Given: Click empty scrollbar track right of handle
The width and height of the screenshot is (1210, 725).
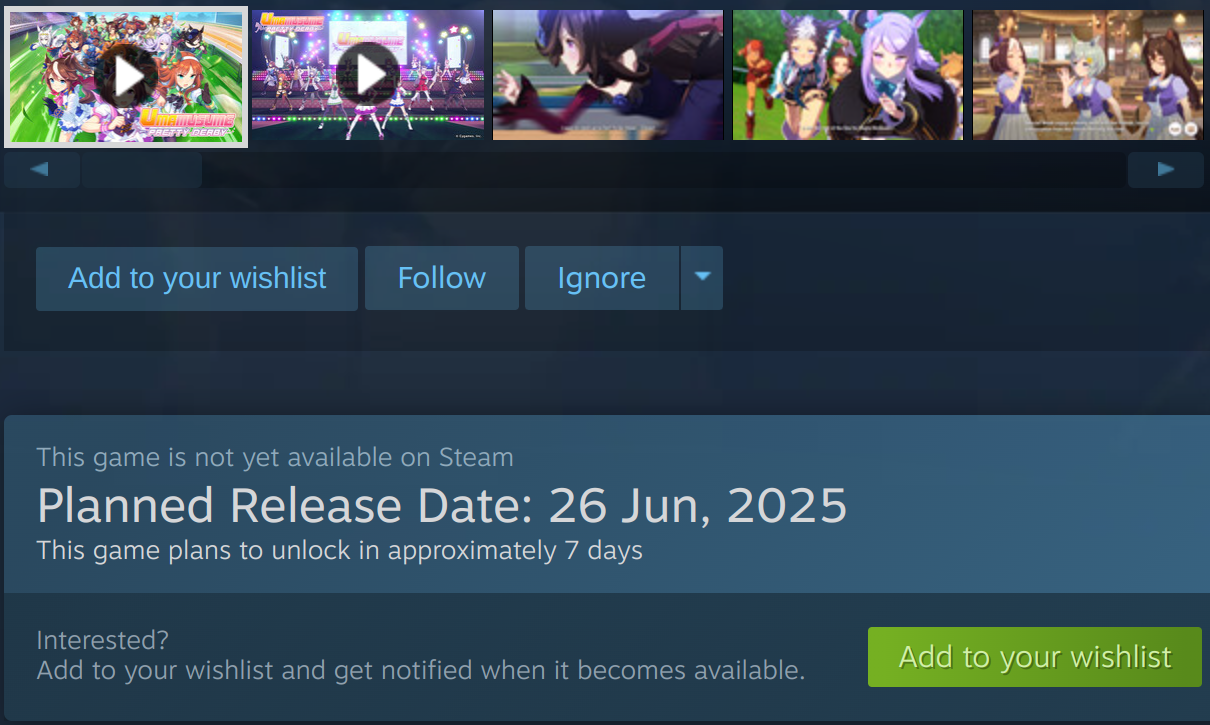Looking at the screenshot, I should [664, 170].
